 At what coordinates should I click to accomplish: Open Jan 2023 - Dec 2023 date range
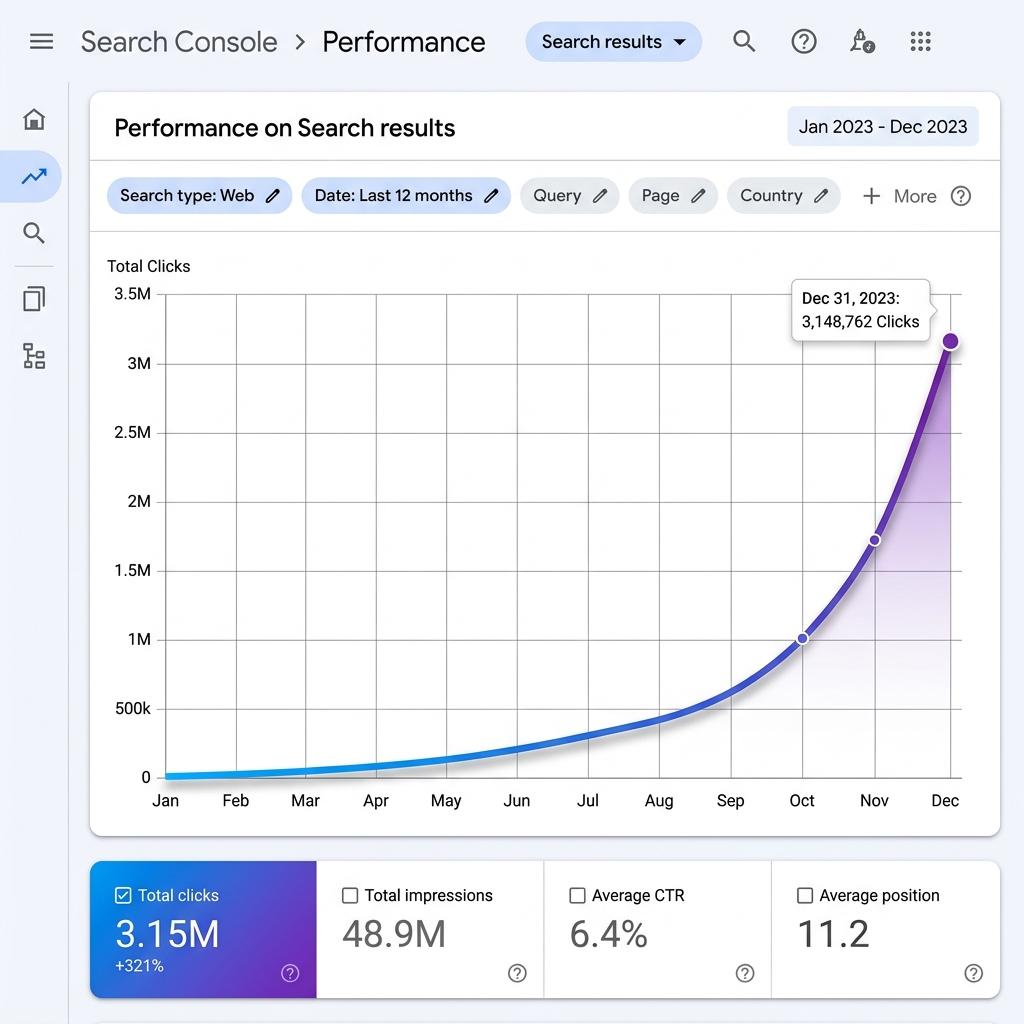point(883,126)
